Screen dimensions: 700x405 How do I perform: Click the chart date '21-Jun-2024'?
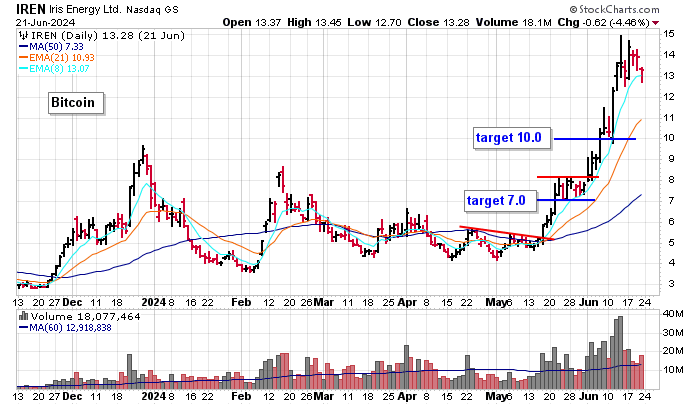pos(46,22)
